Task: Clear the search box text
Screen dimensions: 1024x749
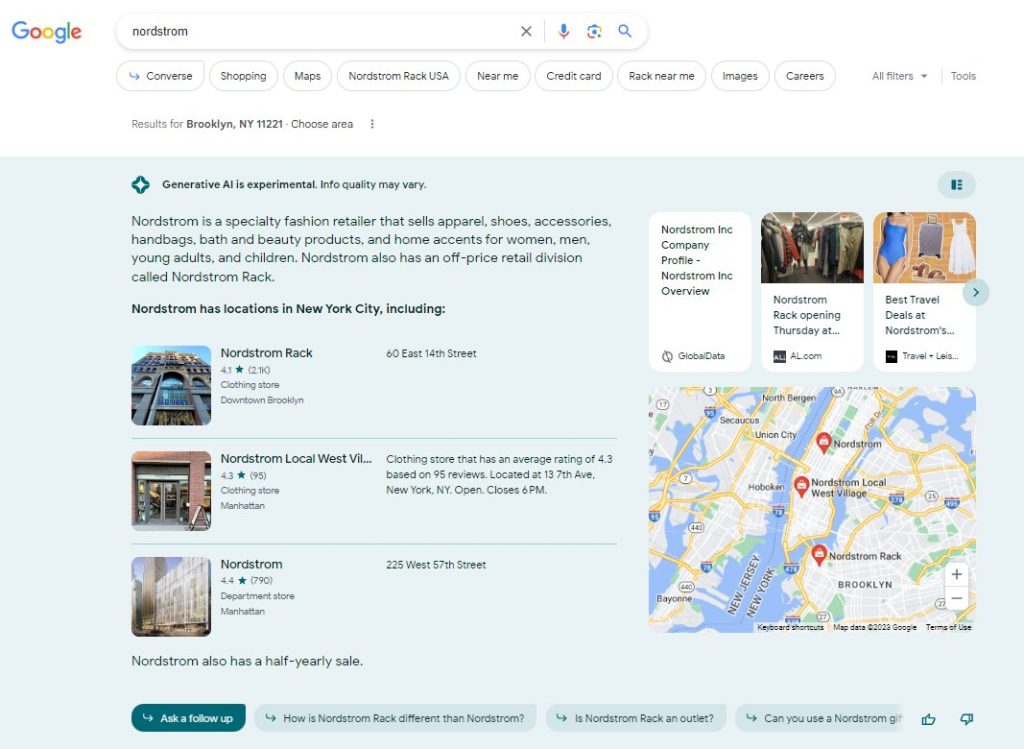Action: point(526,31)
